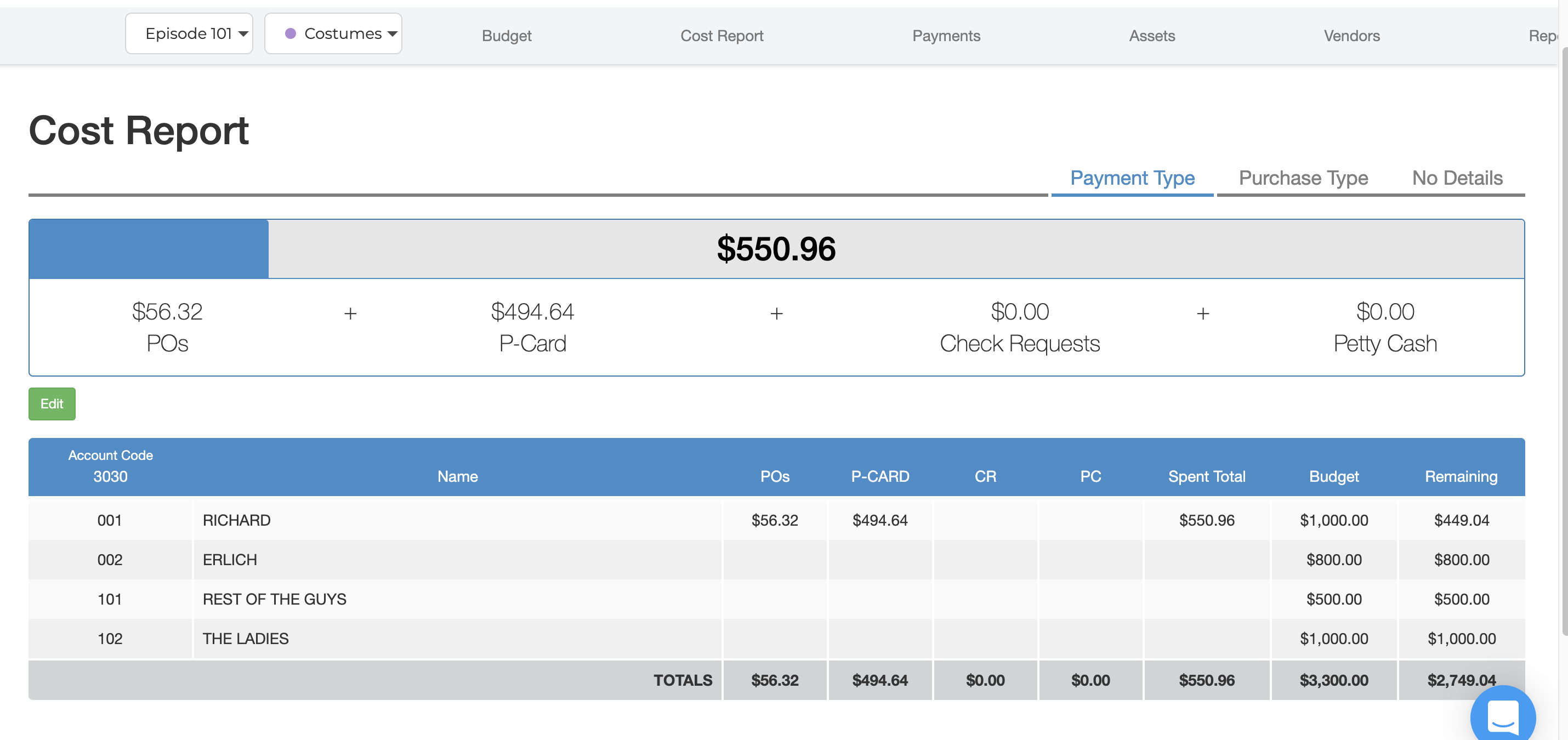Switch to the Payment Type tab
Screen dimensions: 1568x740
coord(1132,178)
